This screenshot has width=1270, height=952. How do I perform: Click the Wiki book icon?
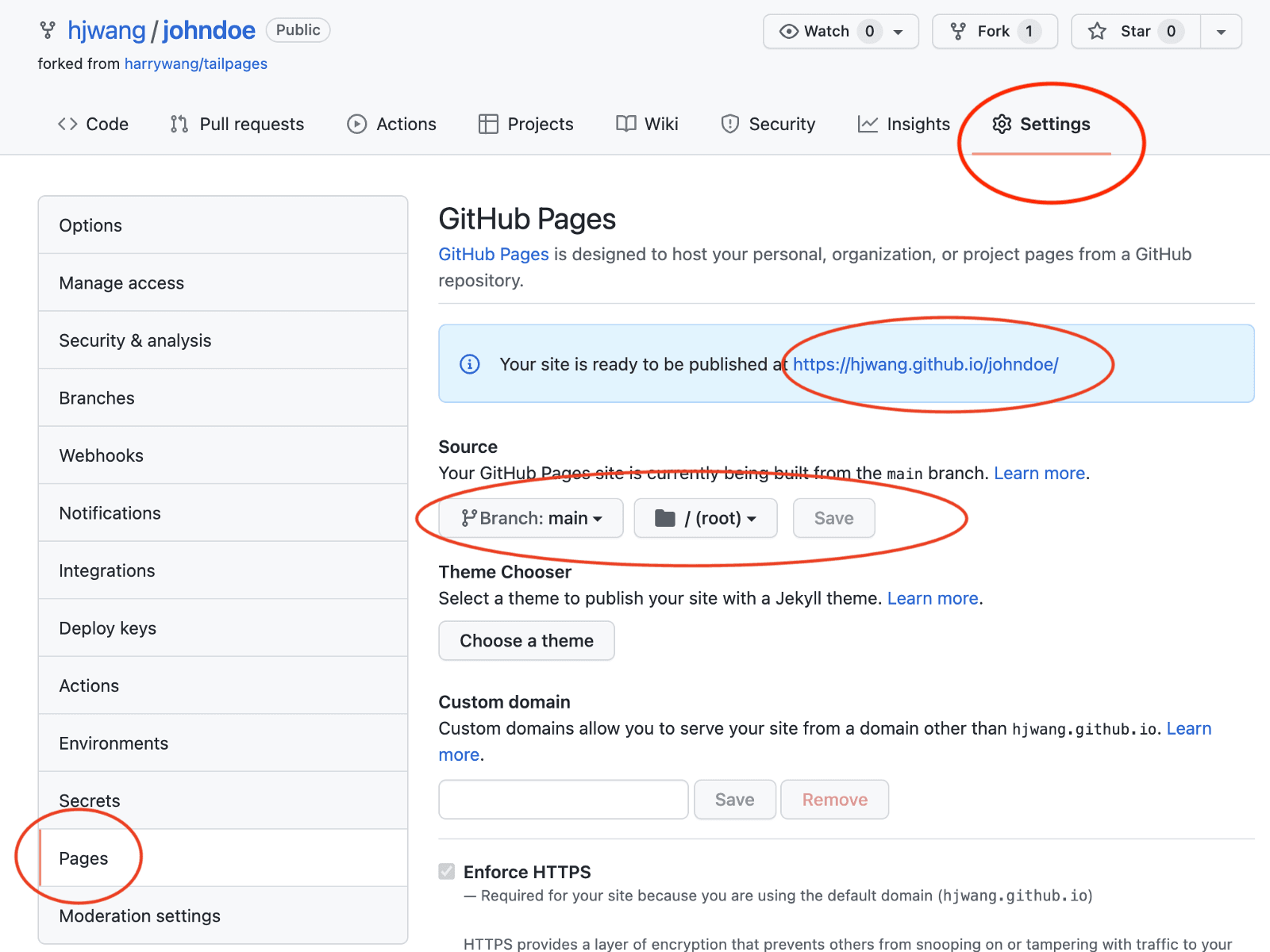(x=626, y=125)
